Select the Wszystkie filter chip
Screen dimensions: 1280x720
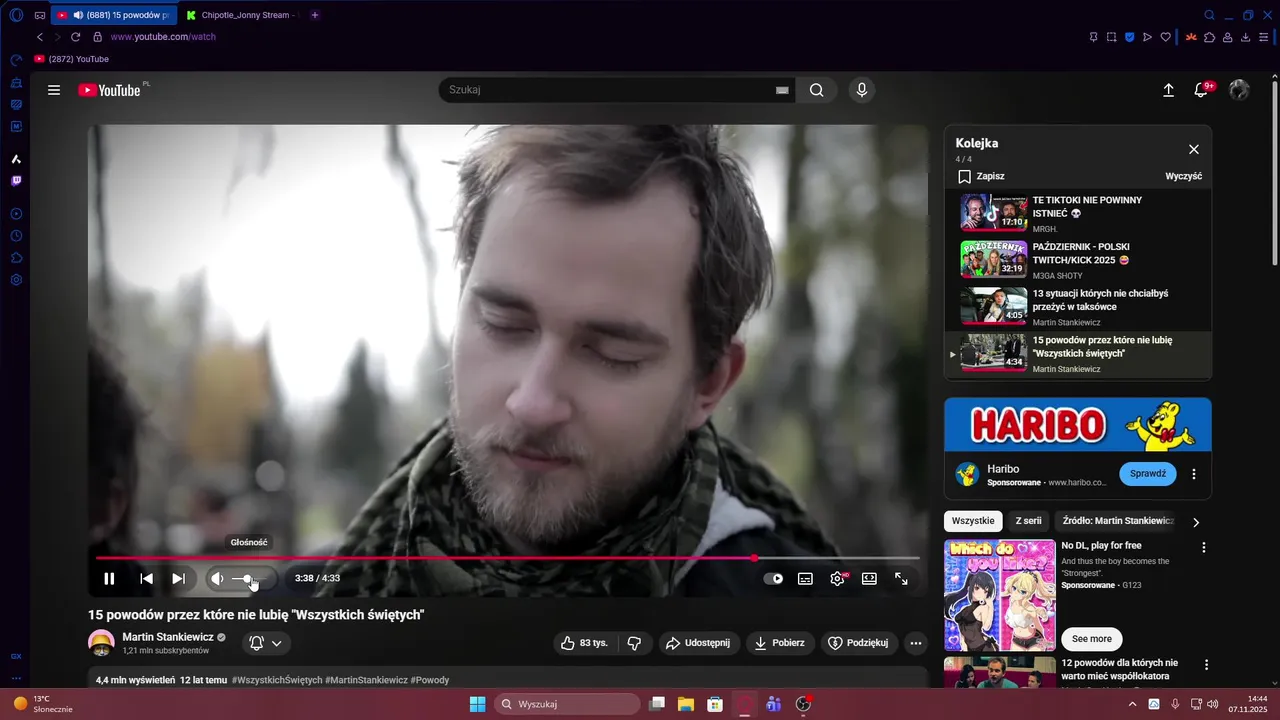973,521
